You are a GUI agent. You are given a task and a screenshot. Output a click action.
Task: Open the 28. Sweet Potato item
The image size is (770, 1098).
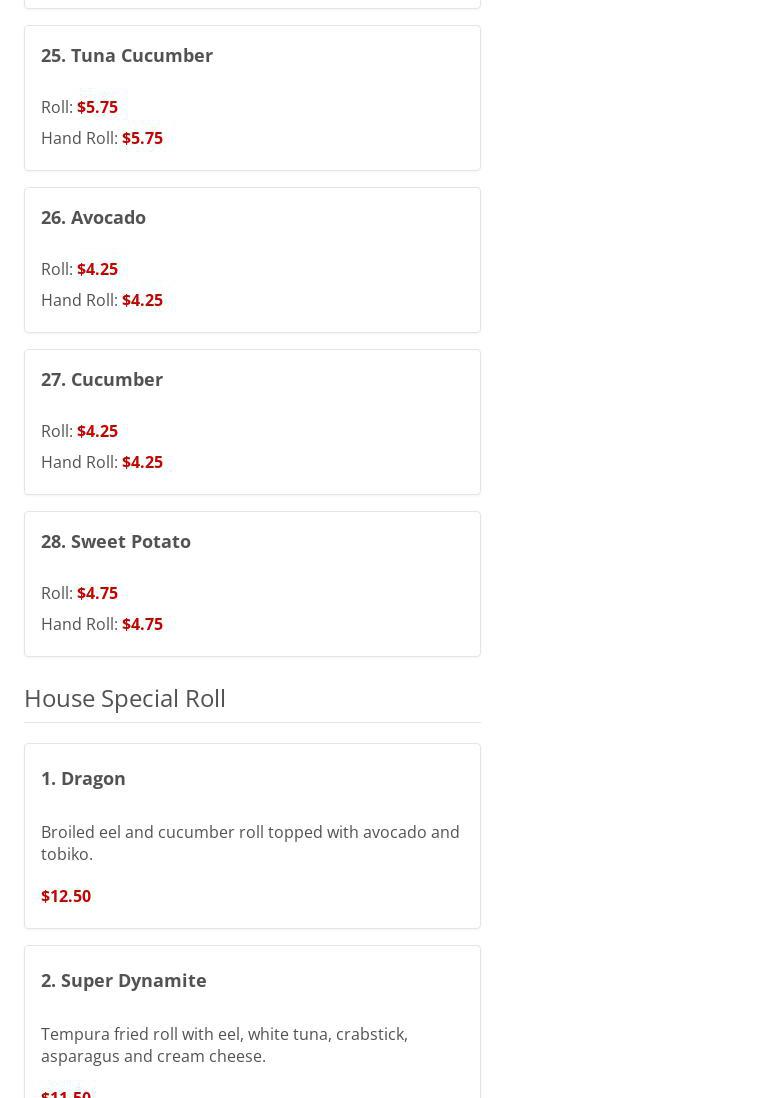point(116,541)
